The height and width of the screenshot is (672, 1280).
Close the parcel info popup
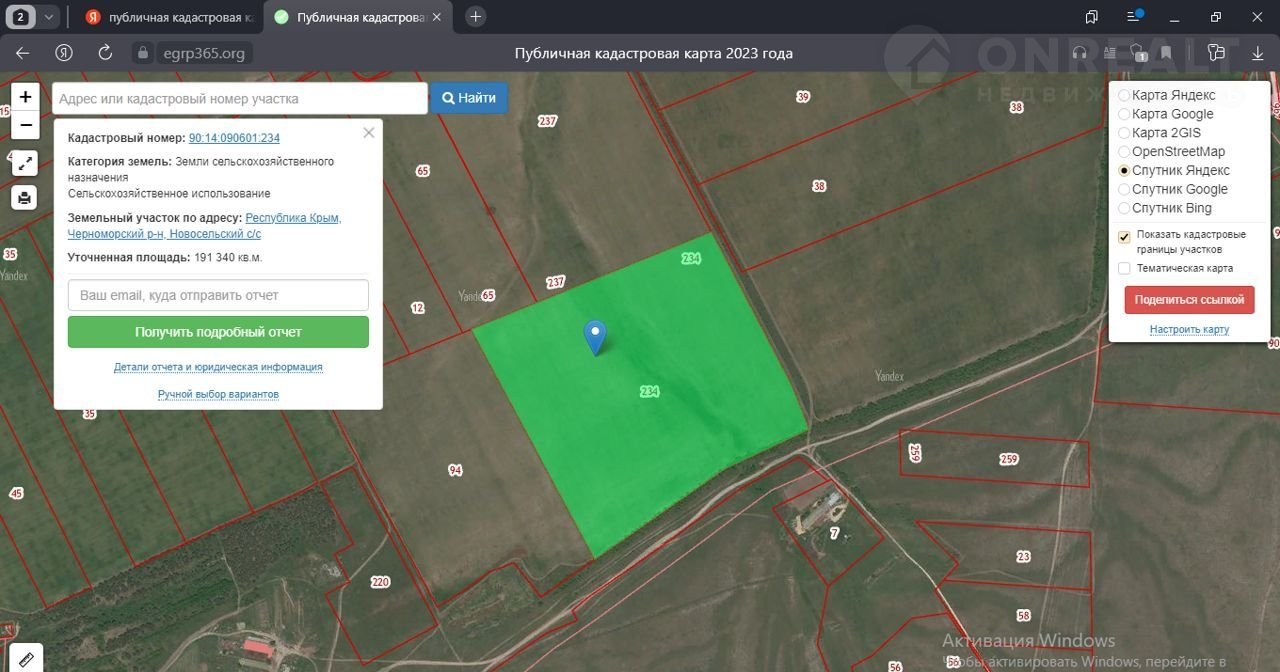coord(369,132)
